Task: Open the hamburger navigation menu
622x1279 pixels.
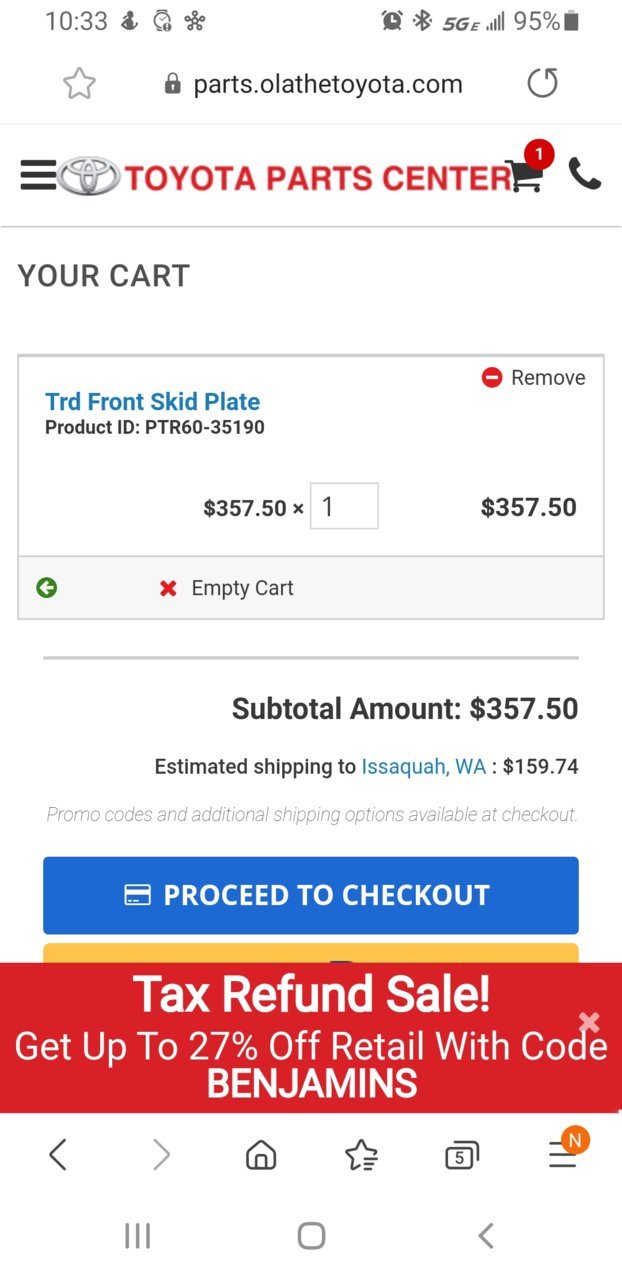Action: [x=38, y=176]
